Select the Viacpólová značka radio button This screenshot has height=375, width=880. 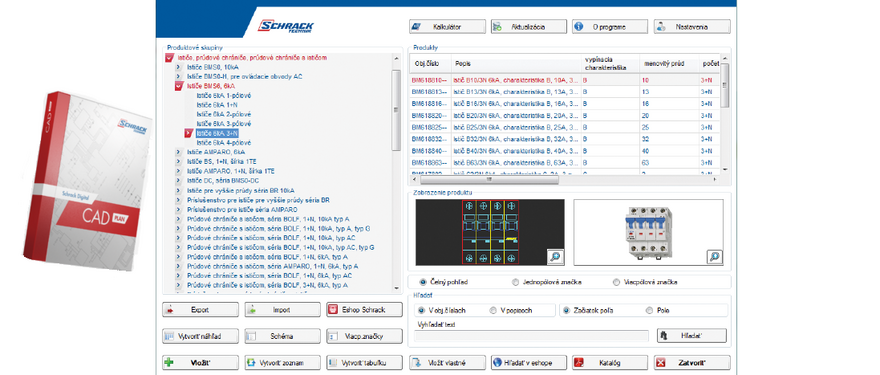pyautogui.click(x=616, y=282)
